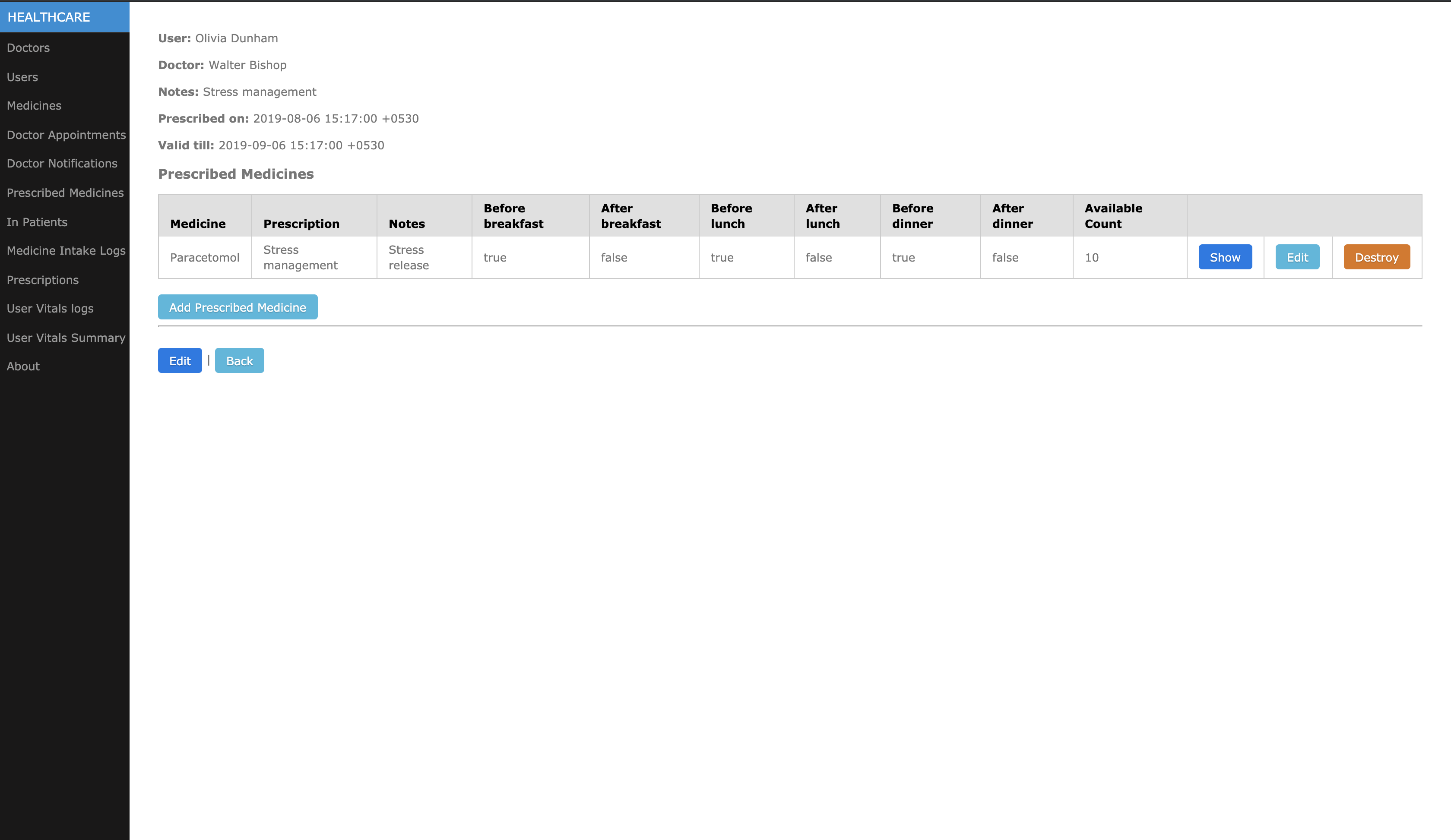
Task: Open Prescriptions in the sidebar
Action: point(43,280)
